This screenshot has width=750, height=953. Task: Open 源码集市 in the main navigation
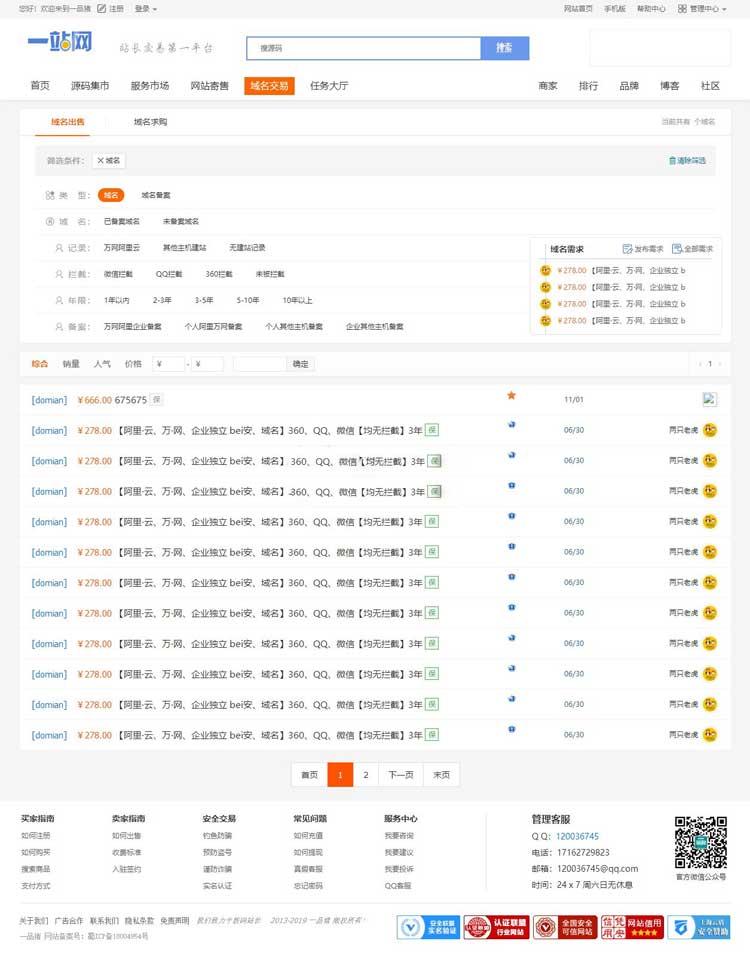pos(90,86)
